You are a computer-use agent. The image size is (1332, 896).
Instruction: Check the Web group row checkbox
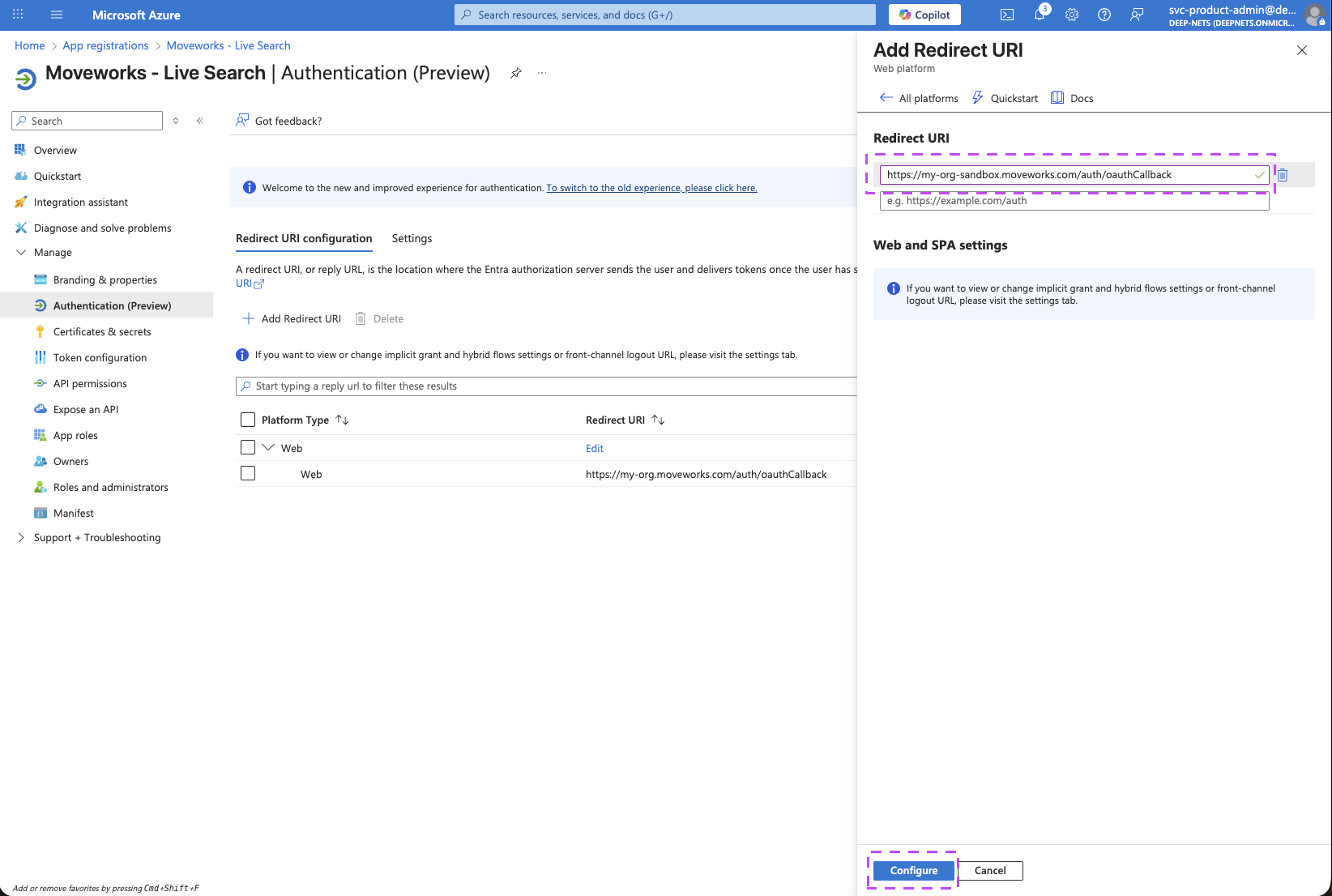pyautogui.click(x=248, y=447)
